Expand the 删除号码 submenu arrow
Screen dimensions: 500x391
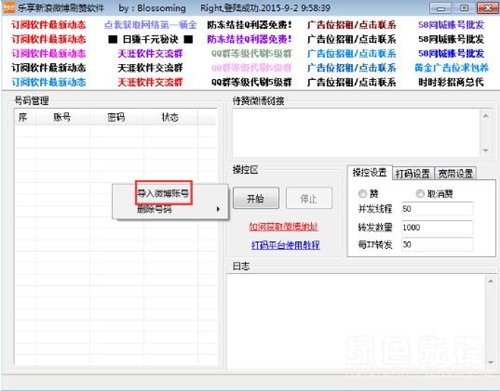point(218,209)
